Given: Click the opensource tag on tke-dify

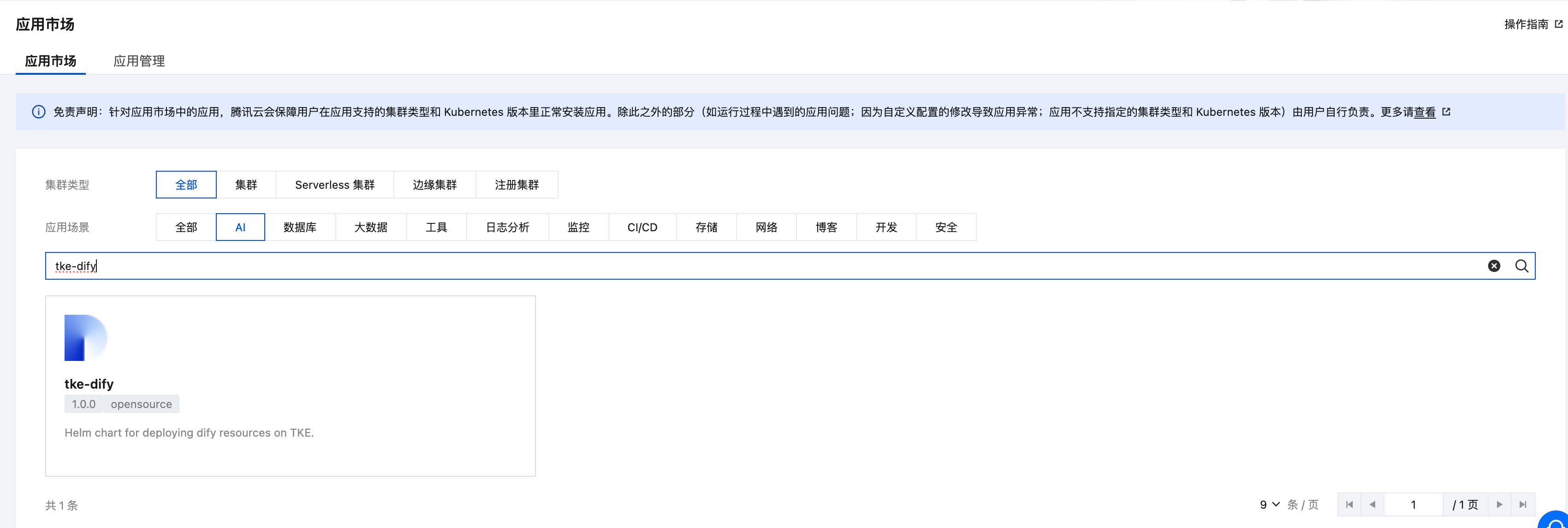Looking at the screenshot, I should click(x=141, y=404).
